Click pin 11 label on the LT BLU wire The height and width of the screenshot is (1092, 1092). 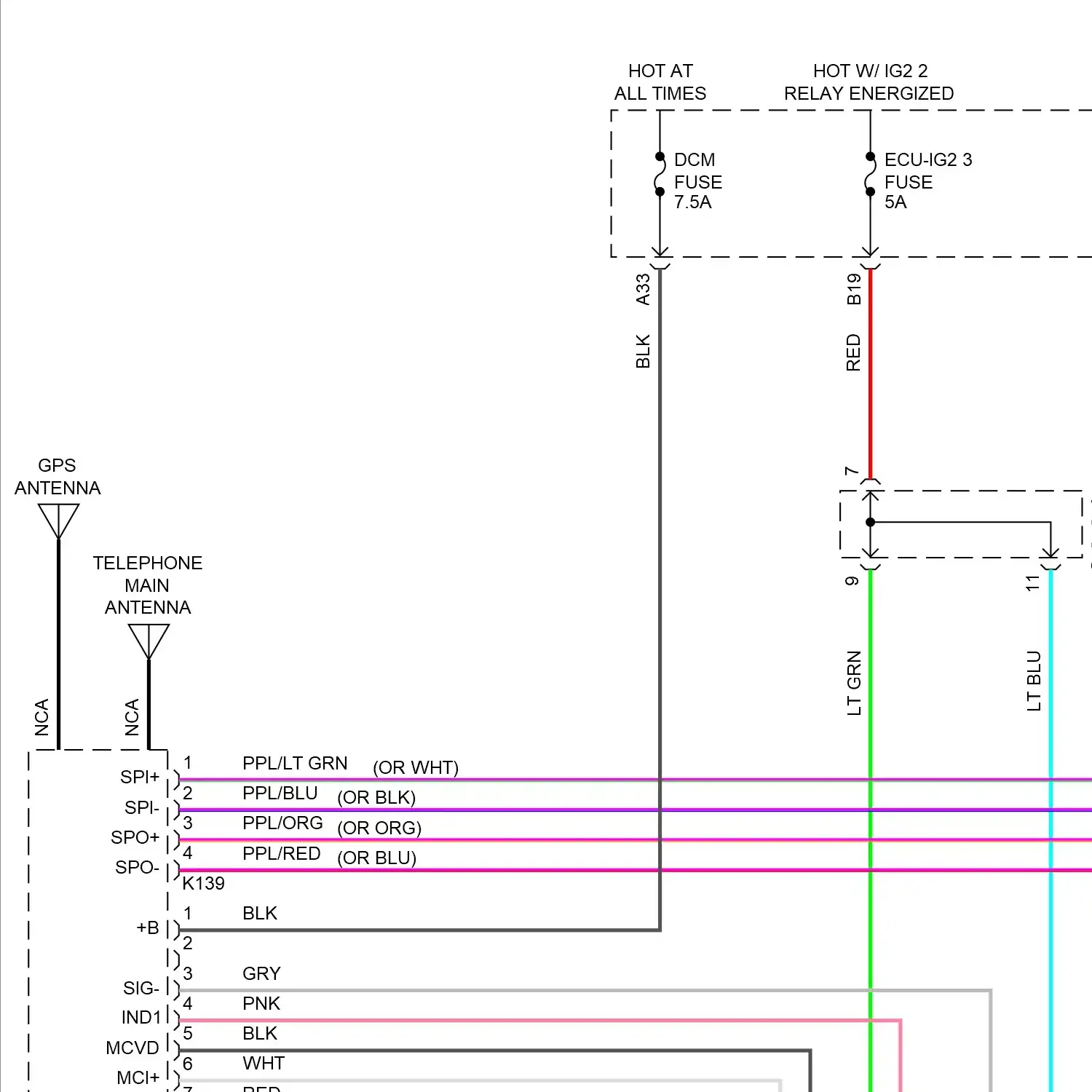(x=1033, y=583)
